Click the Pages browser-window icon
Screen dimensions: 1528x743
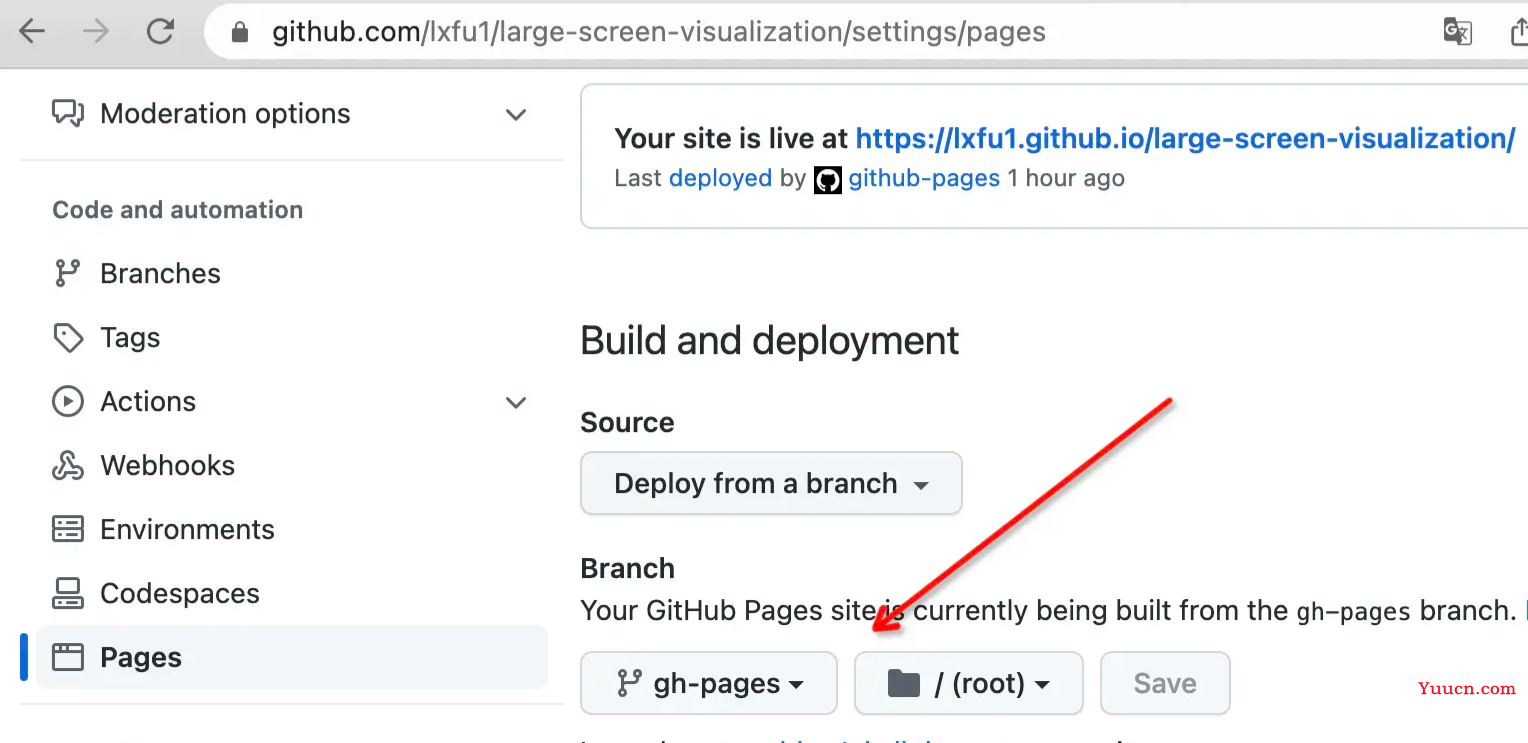pos(68,657)
